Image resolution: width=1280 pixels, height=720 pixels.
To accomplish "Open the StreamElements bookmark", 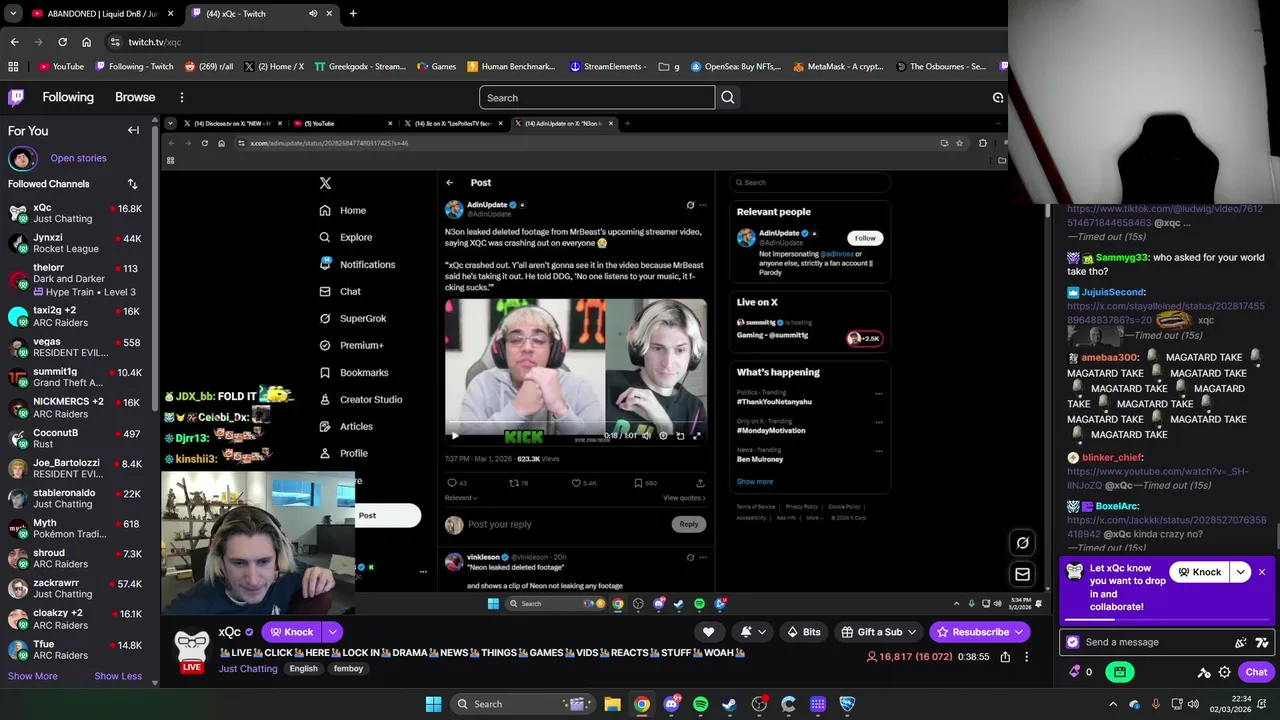I will [x=608, y=67].
